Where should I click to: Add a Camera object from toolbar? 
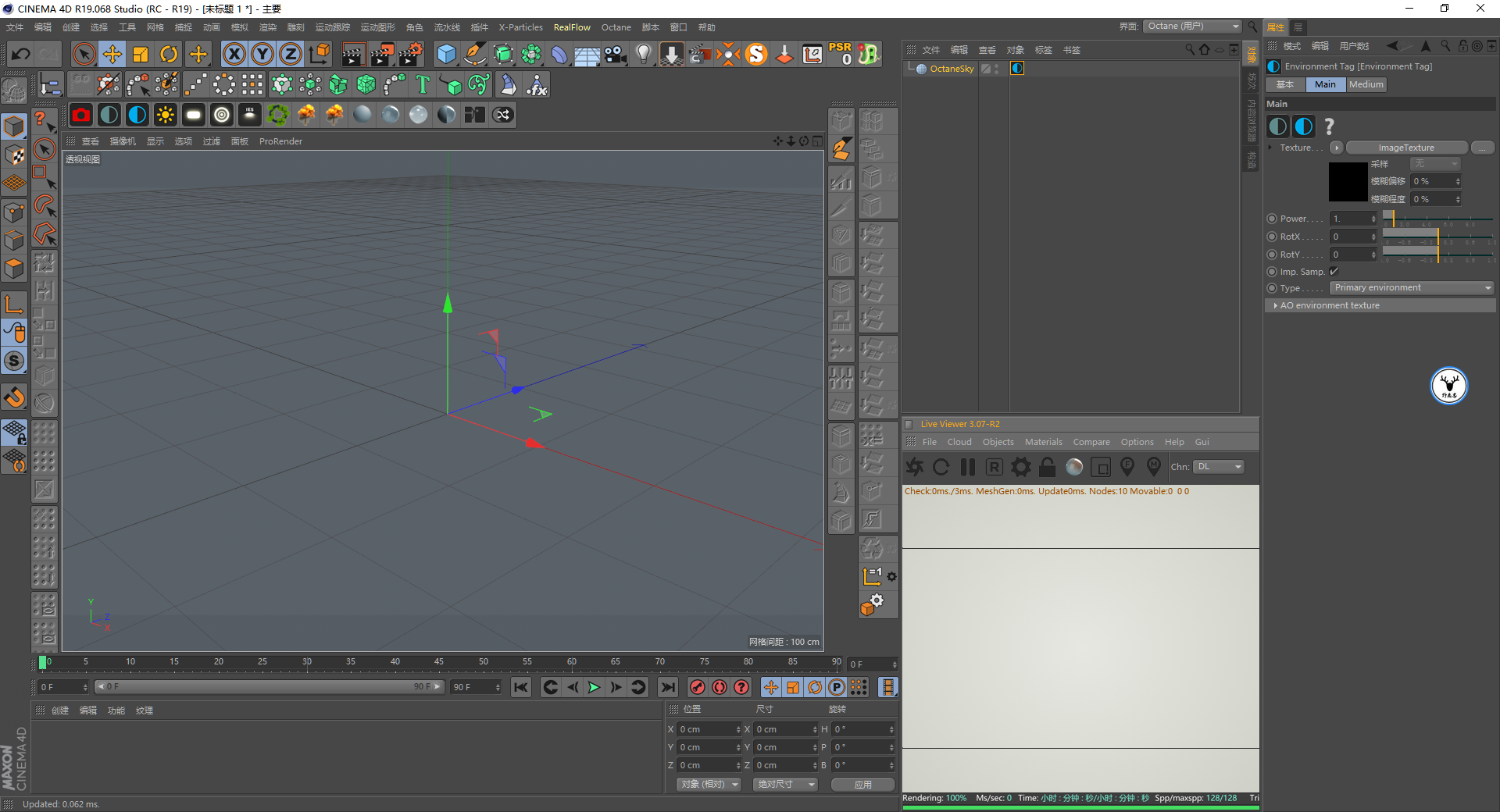616,54
